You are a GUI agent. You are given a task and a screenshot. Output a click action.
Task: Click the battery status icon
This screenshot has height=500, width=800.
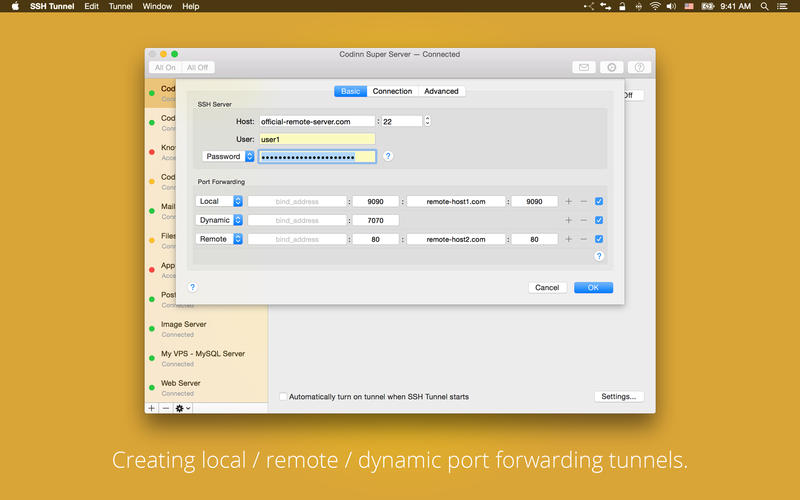(x=707, y=6)
